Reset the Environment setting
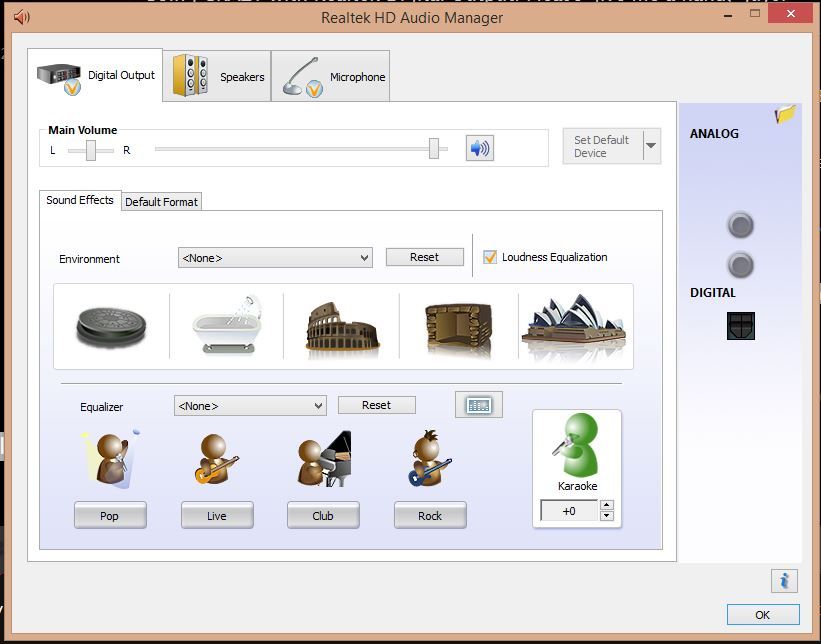 click(x=425, y=257)
